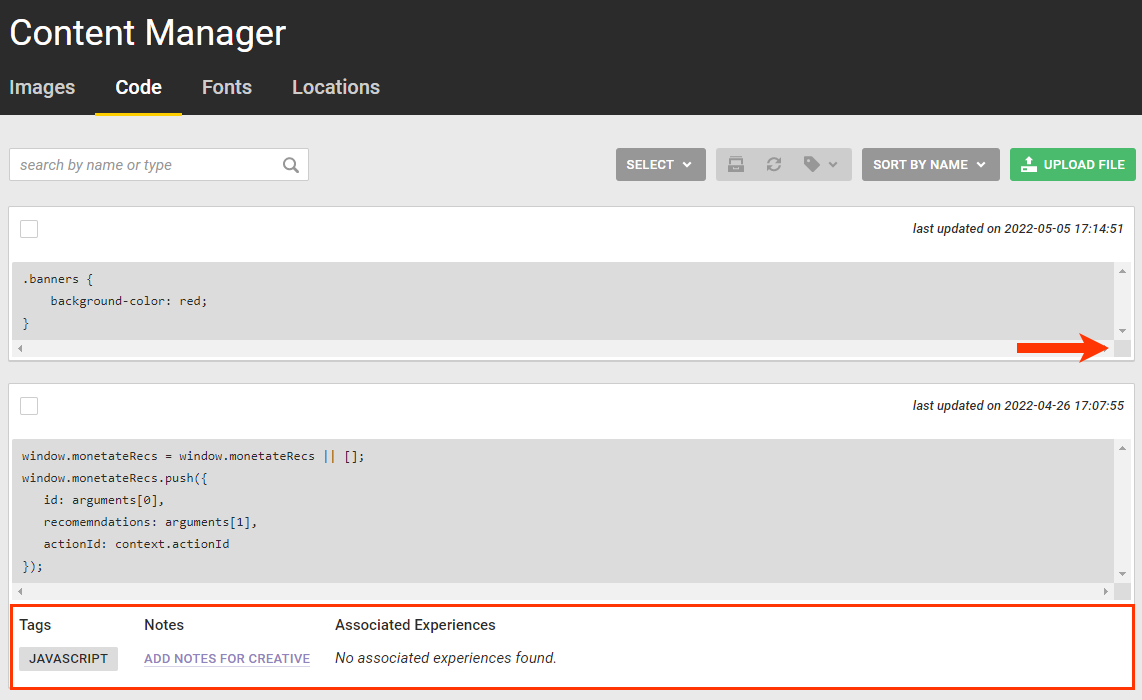The width and height of the screenshot is (1142, 700).
Task: Click the 'recomemndations: arguments[1],' line
Action: [x=150, y=522]
